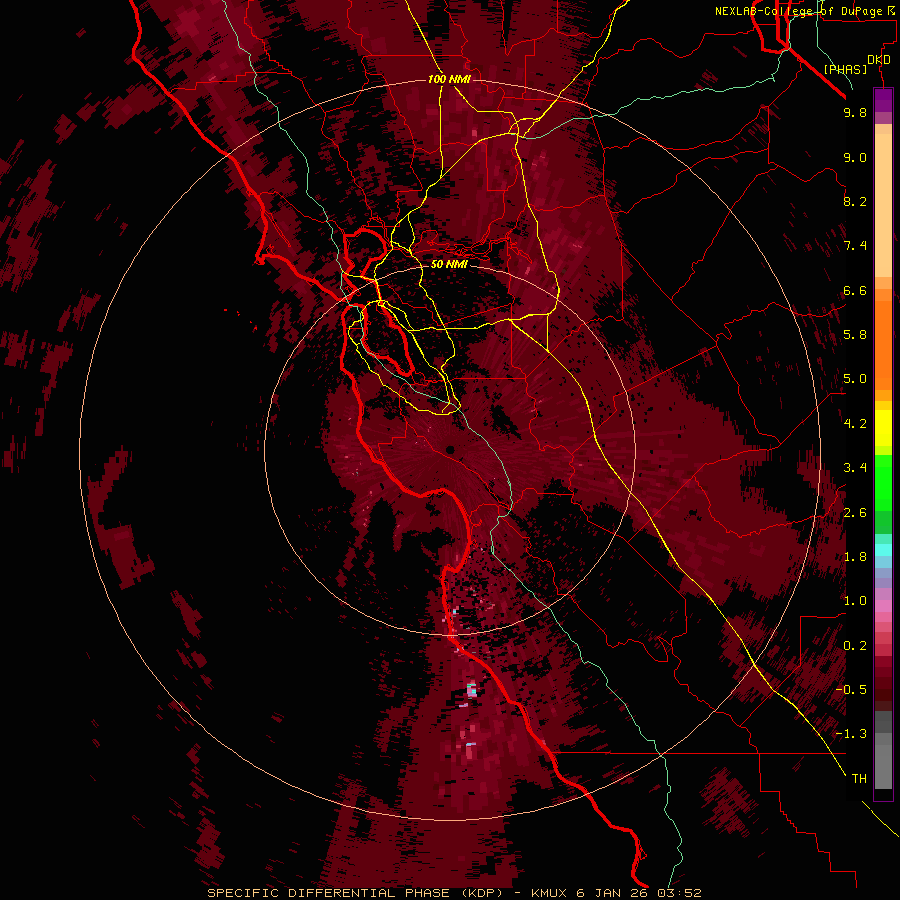This screenshot has height=900, width=900.
Task: Click the -1.3 scale value
Action: [851, 734]
